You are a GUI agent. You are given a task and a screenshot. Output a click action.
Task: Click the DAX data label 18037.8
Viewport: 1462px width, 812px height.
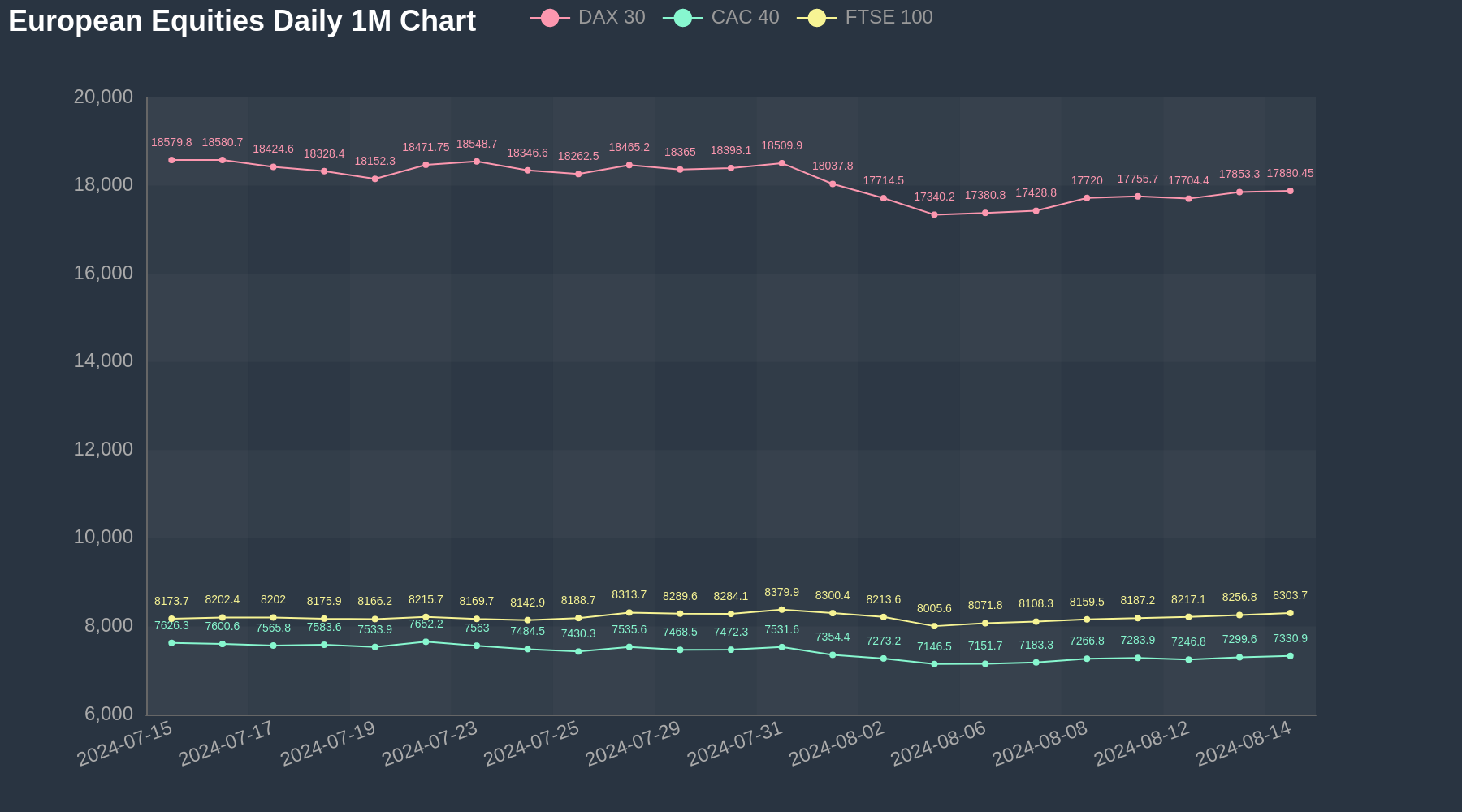[x=833, y=166]
